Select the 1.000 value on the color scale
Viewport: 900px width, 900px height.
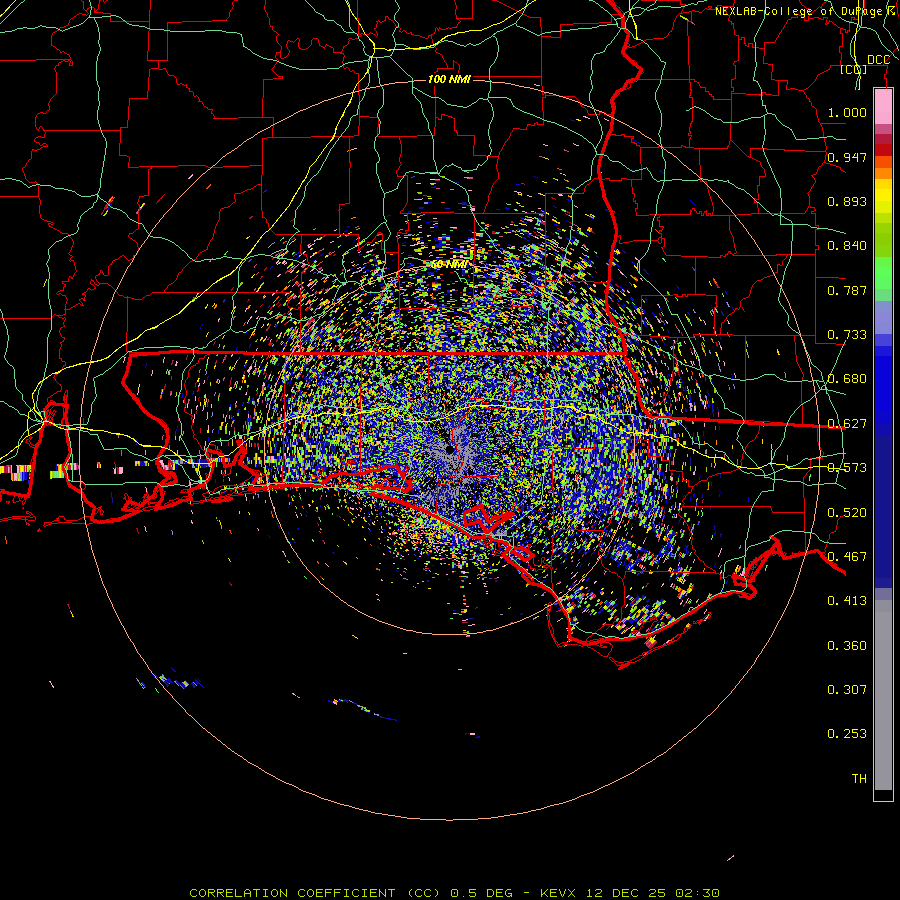click(847, 112)
